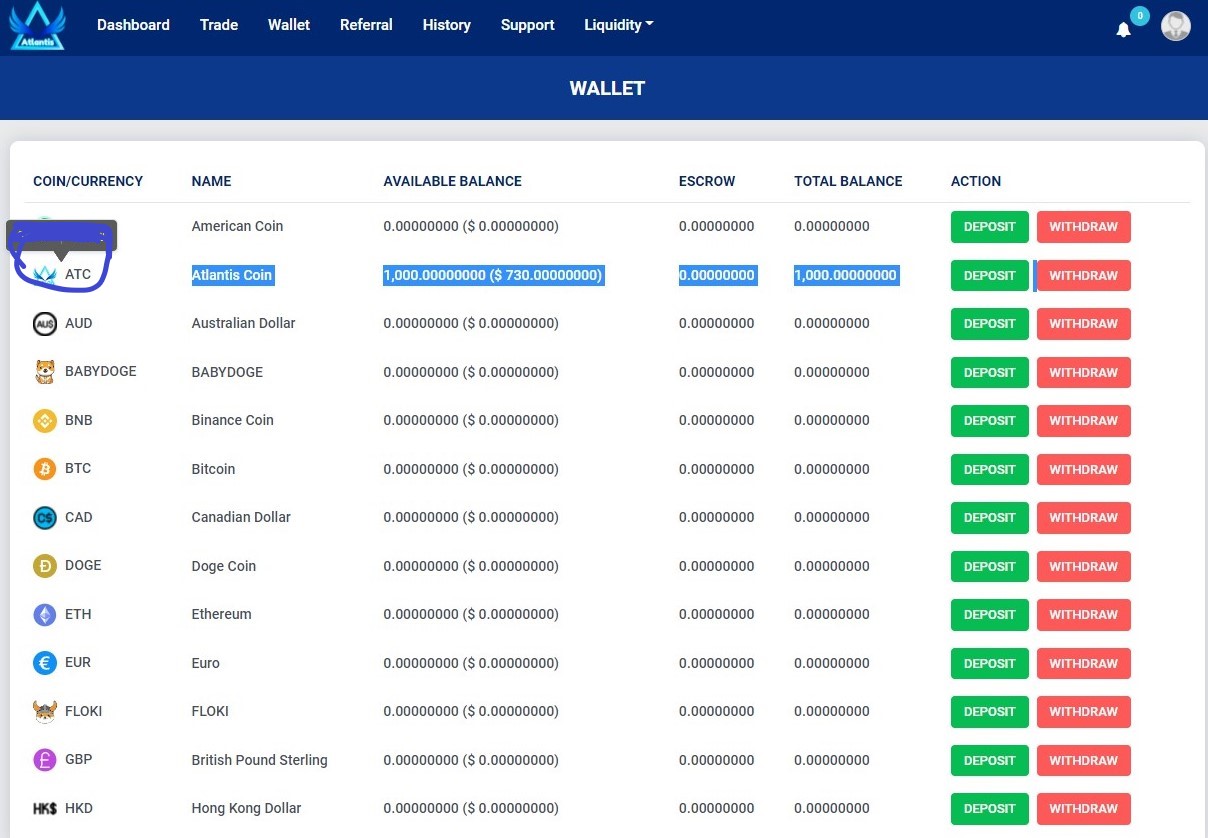This screenshot has height=838, width=1208.
Task: Click the EUR Euro icon
Action: 45,663
